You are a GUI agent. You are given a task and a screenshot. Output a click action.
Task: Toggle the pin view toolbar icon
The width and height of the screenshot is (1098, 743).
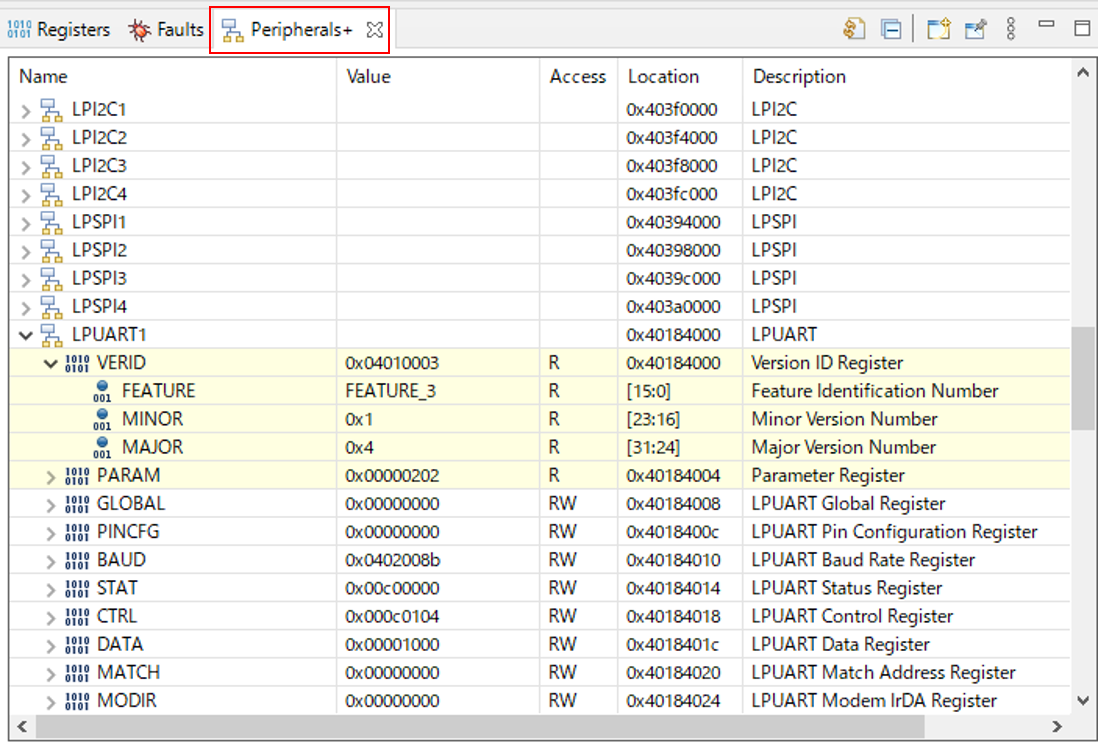point(975,29)
